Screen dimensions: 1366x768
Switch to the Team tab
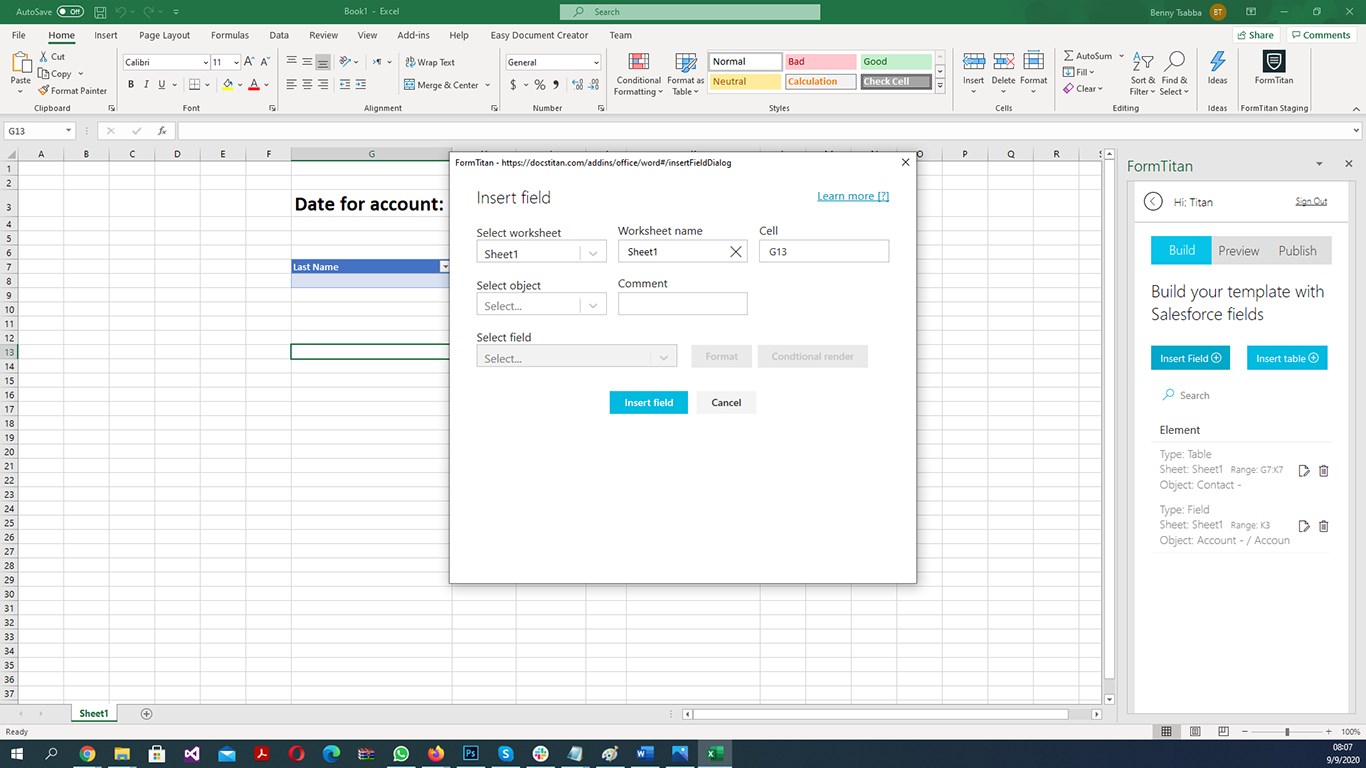[621, 35]
